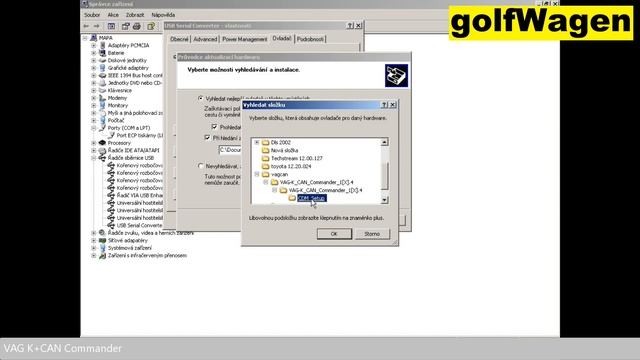640x360 pixels.
Task: Click the folder list scrollbar thumb
Action: click(384, 176)
